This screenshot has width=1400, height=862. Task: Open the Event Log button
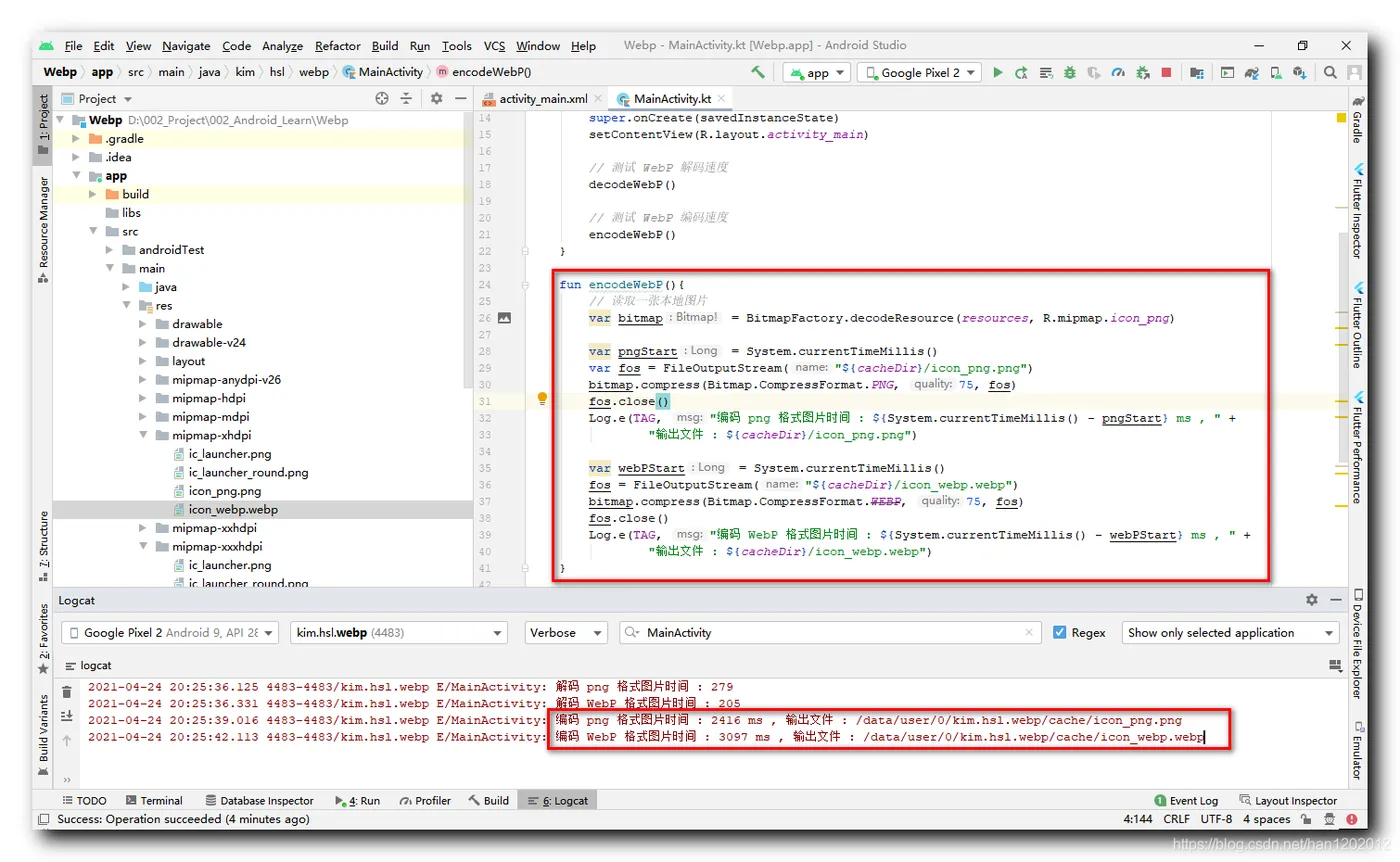click(1187, 800)
